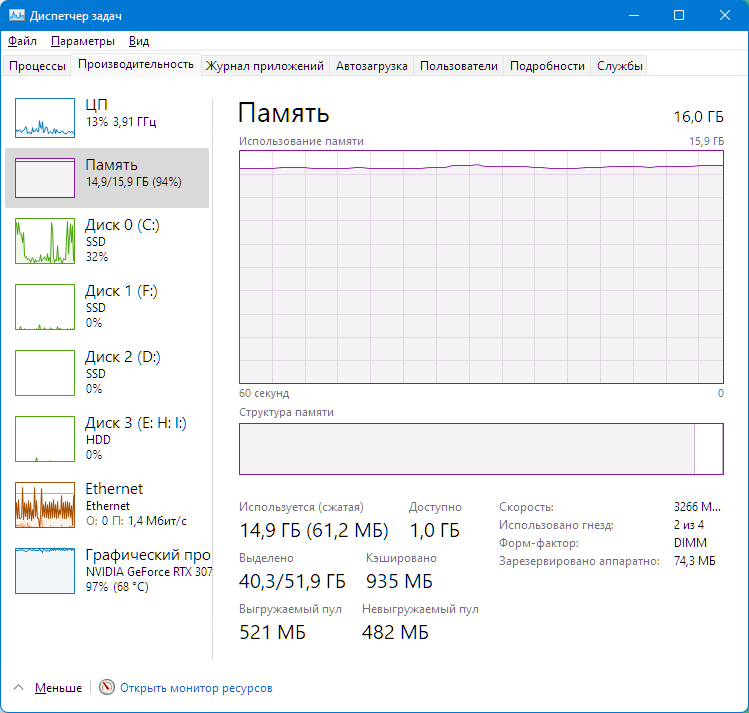Click the Диск 3 (E: H: I:) thumbnail
The height and width of the screenshot is (713, 749).
tap(45, 439)
